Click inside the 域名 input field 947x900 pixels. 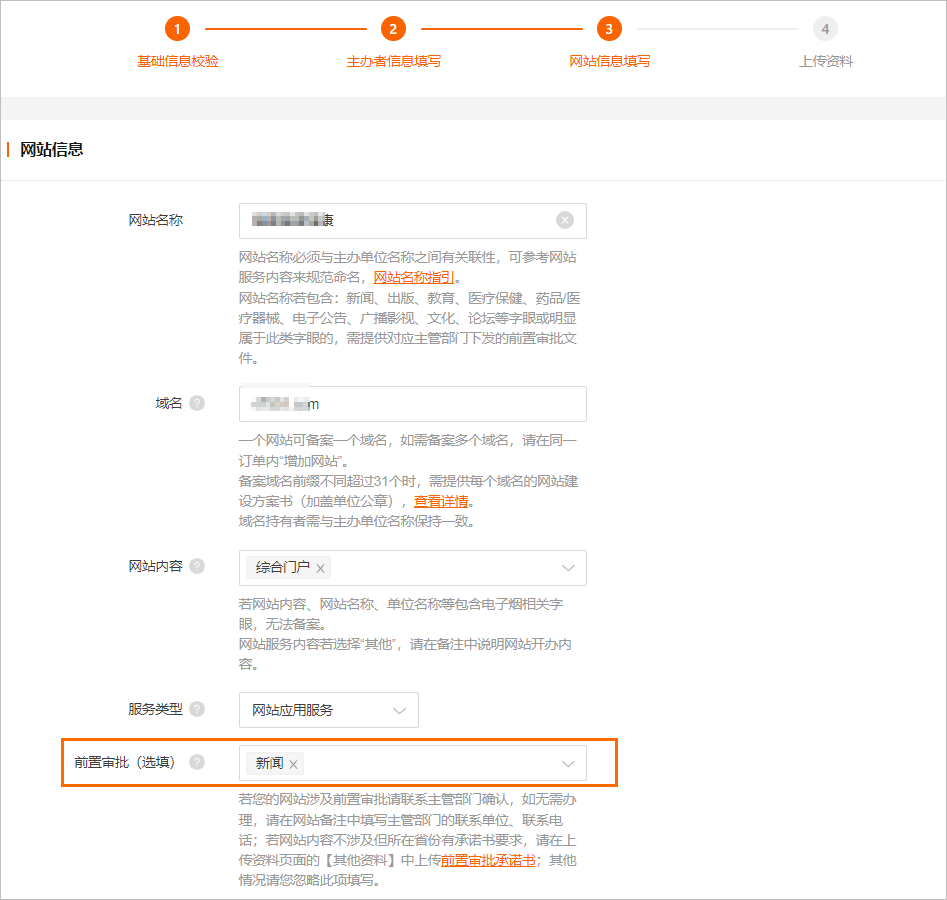(x=412, y=403)
